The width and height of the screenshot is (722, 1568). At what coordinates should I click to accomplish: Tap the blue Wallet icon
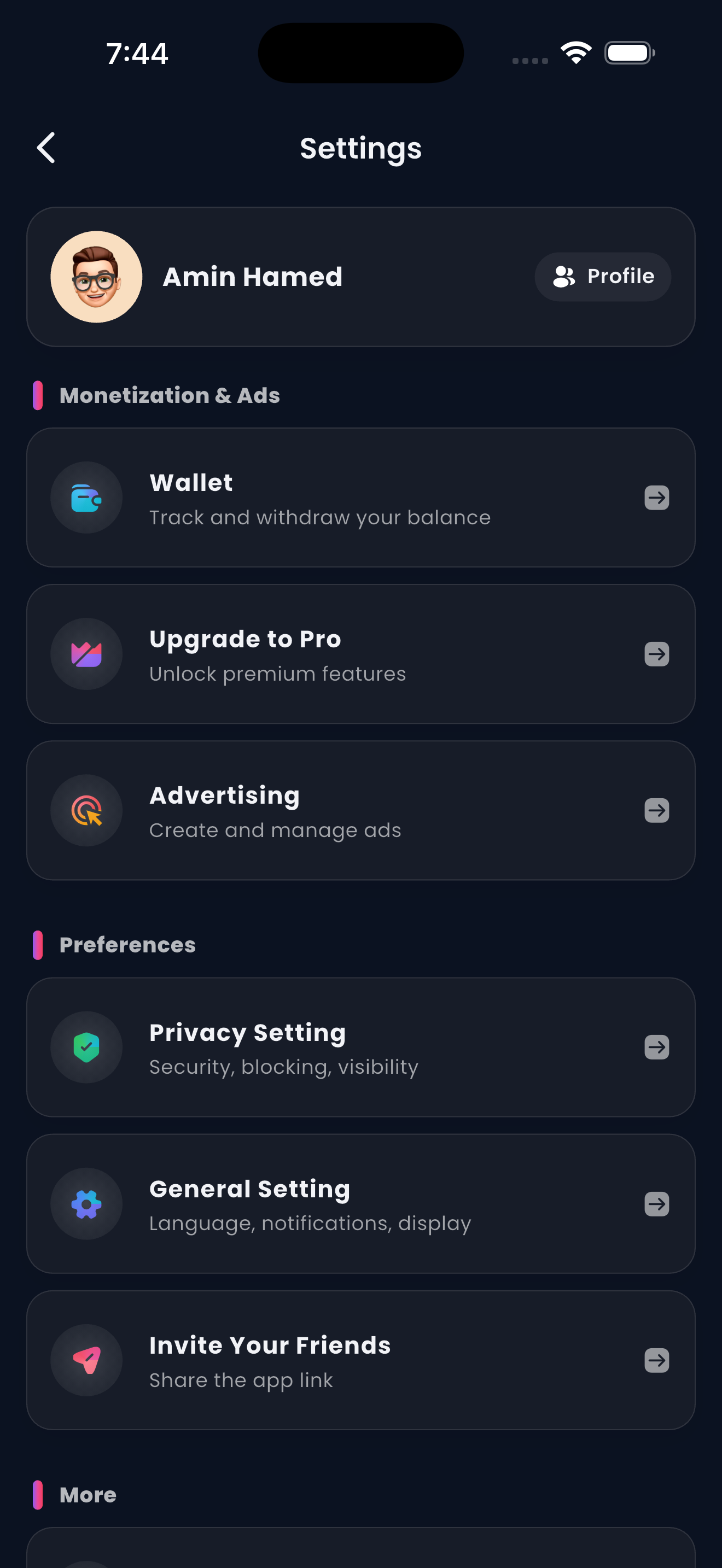[86, 498]
